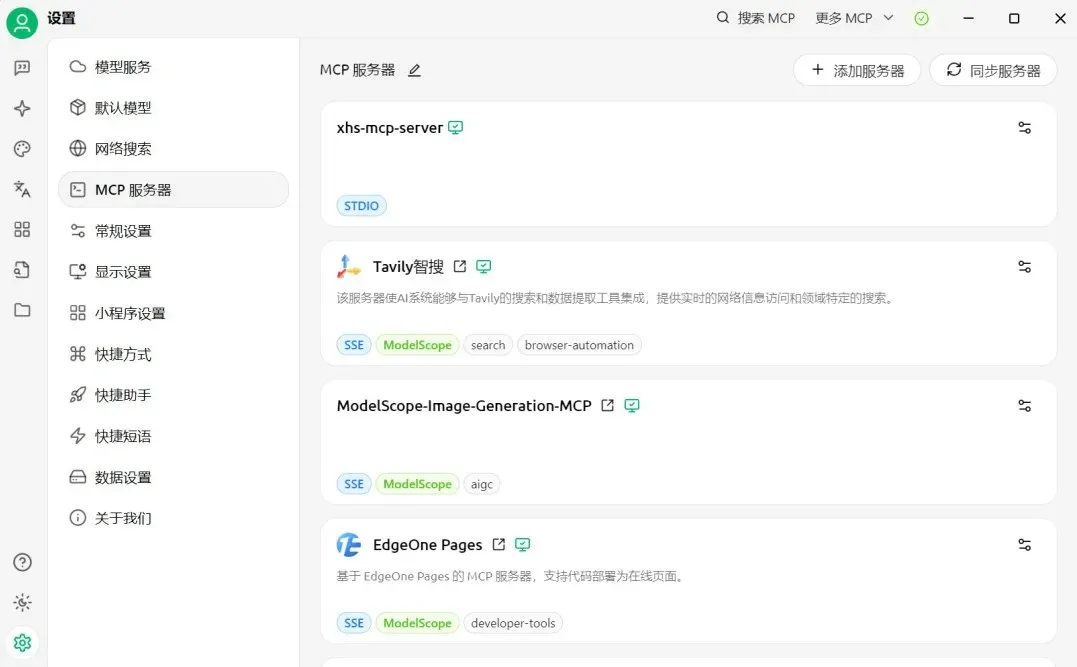Open settings sliders for ModelScope-Image-Generation-MCP
The height and width of the screenshot is (667, 1077).
pyautogui.click(x=1024, y=406)
